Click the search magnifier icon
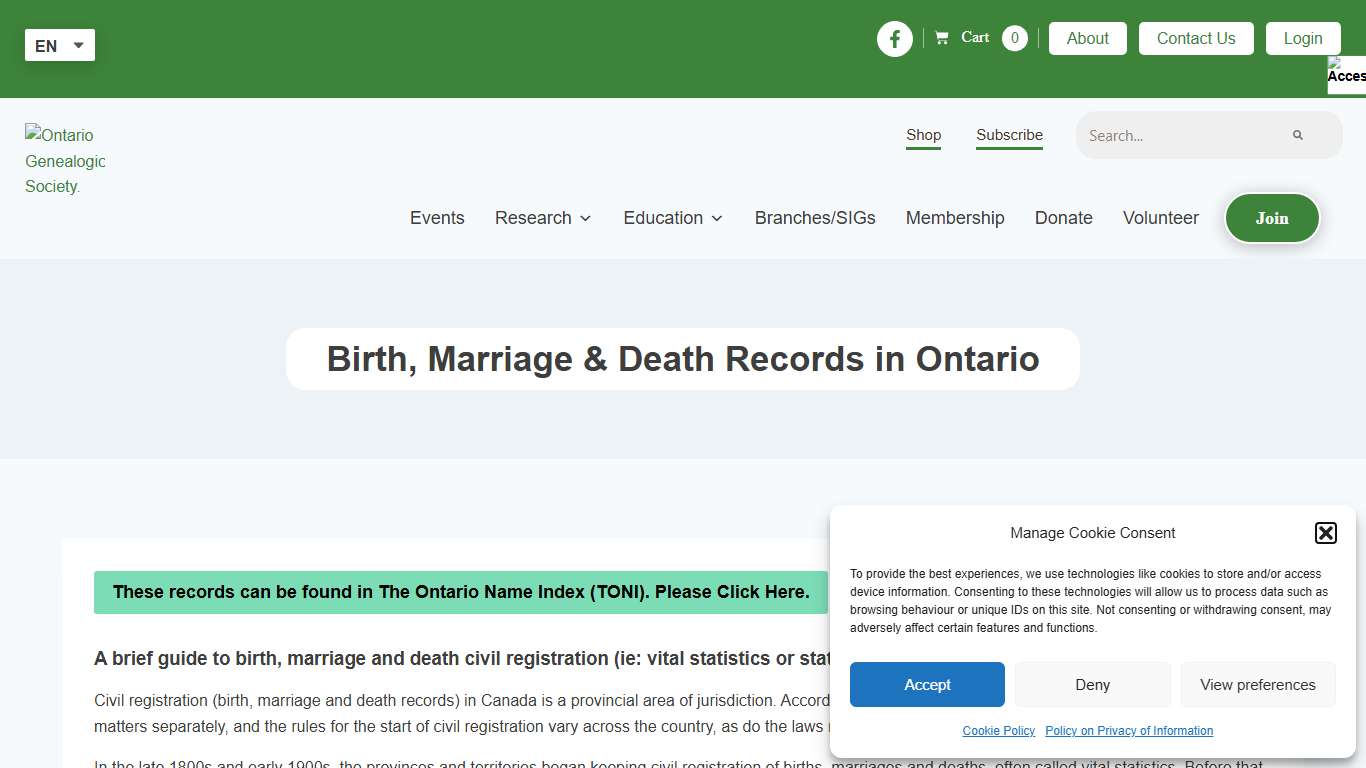 click(x=1297, y=134)
